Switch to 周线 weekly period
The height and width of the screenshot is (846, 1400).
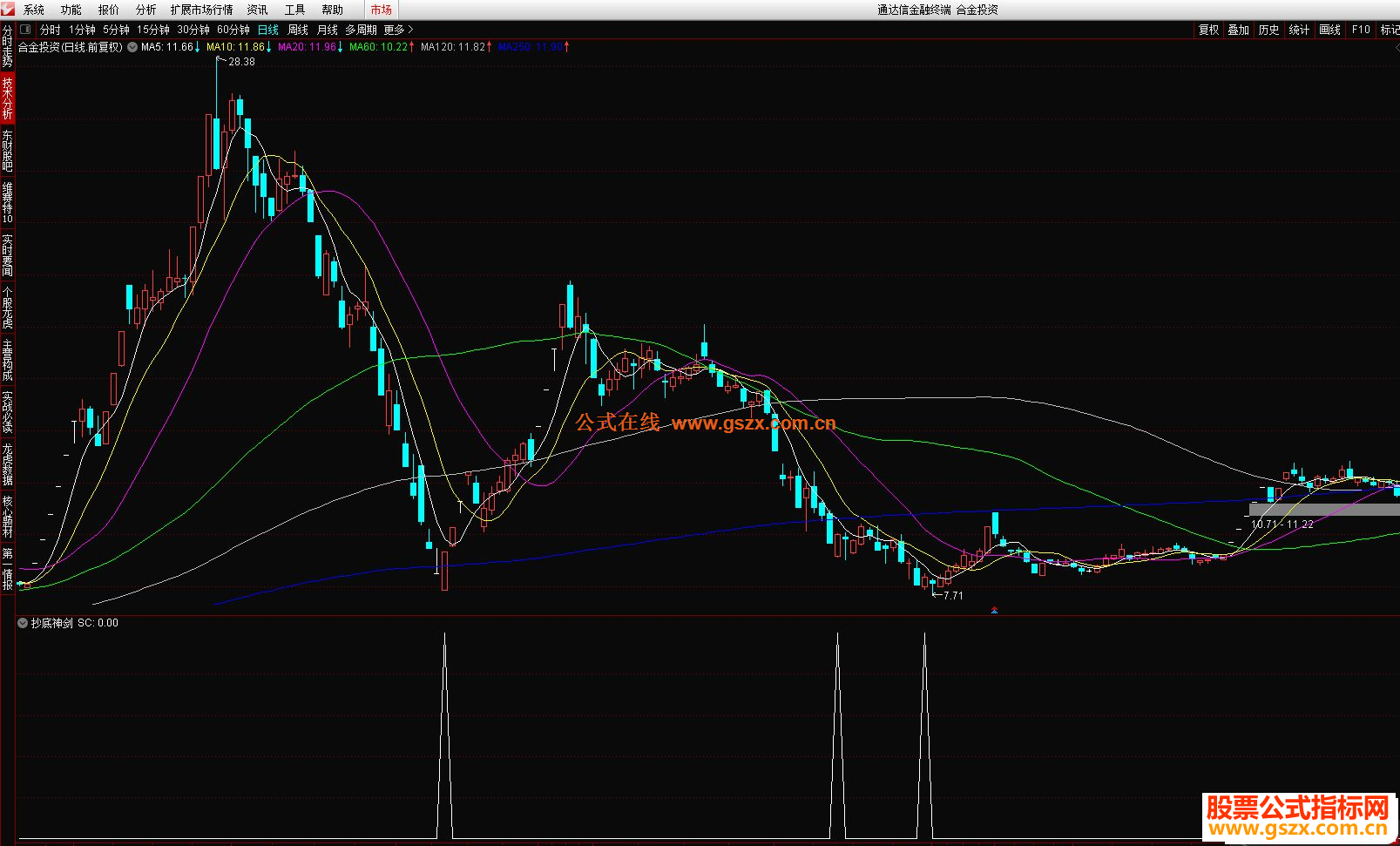click(x=298, y=30)
